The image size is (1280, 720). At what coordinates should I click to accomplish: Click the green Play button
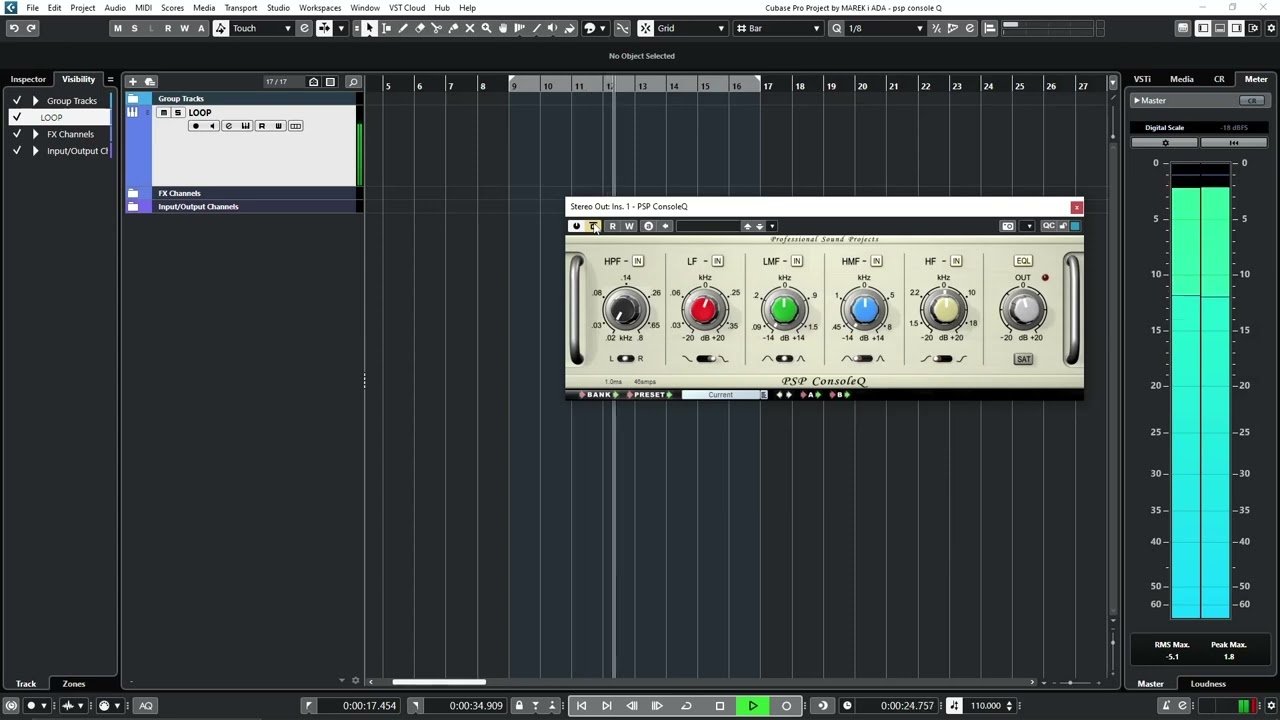(x=753, y=706)
